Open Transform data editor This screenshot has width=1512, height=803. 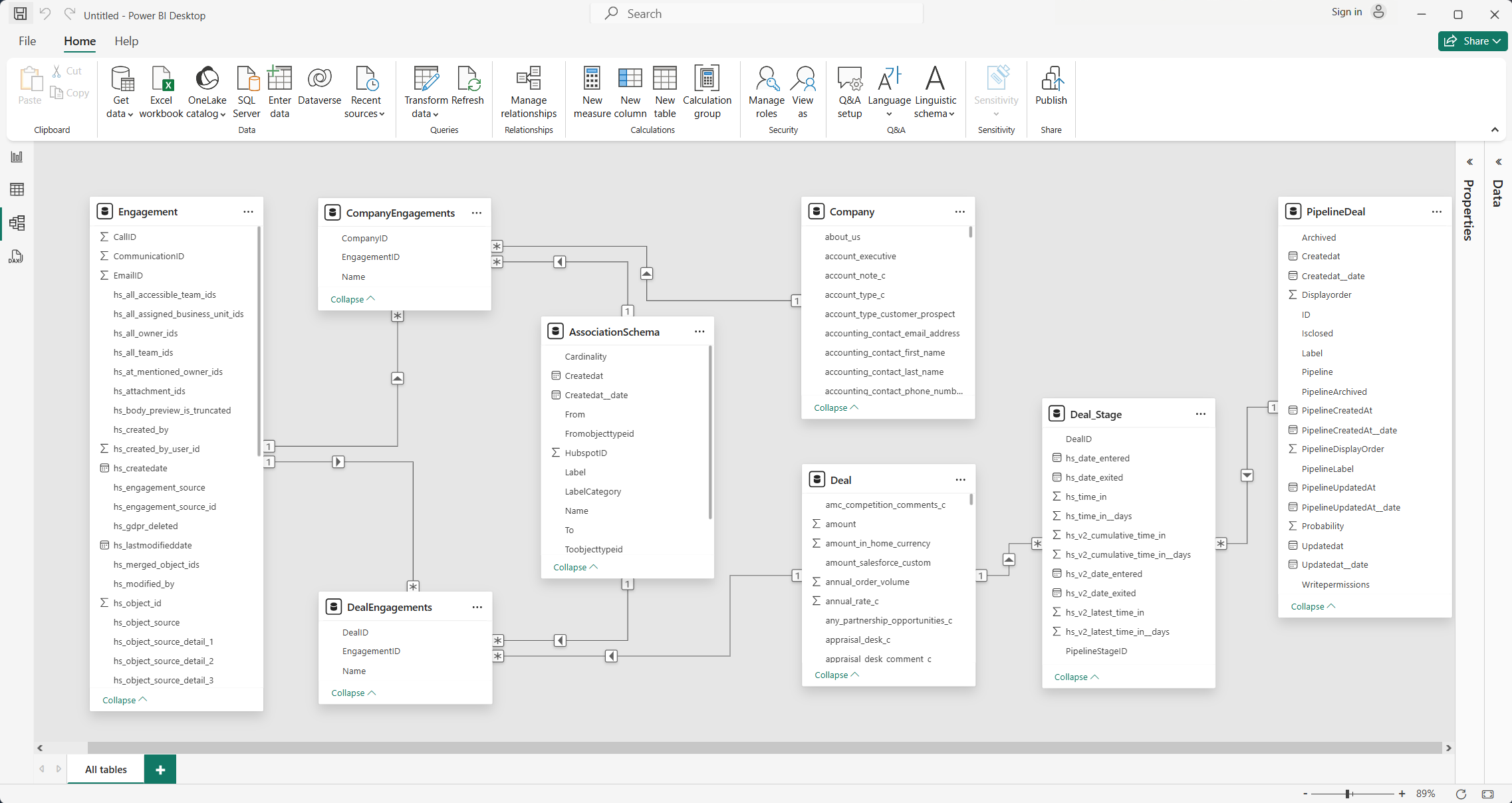tap(426, 92)
